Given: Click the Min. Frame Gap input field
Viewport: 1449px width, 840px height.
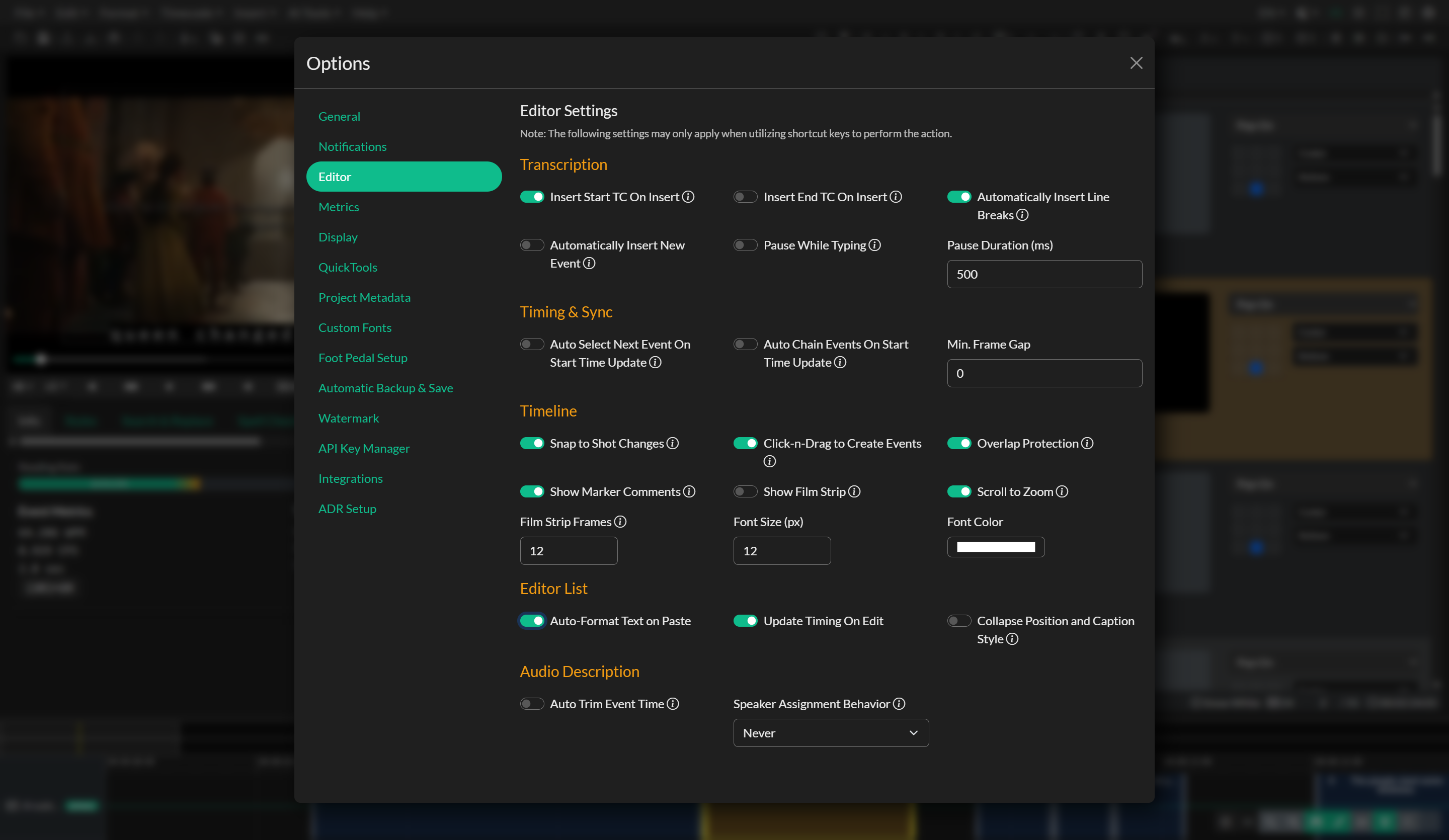Looking at the screenshot, I should tap(1044, 373).
